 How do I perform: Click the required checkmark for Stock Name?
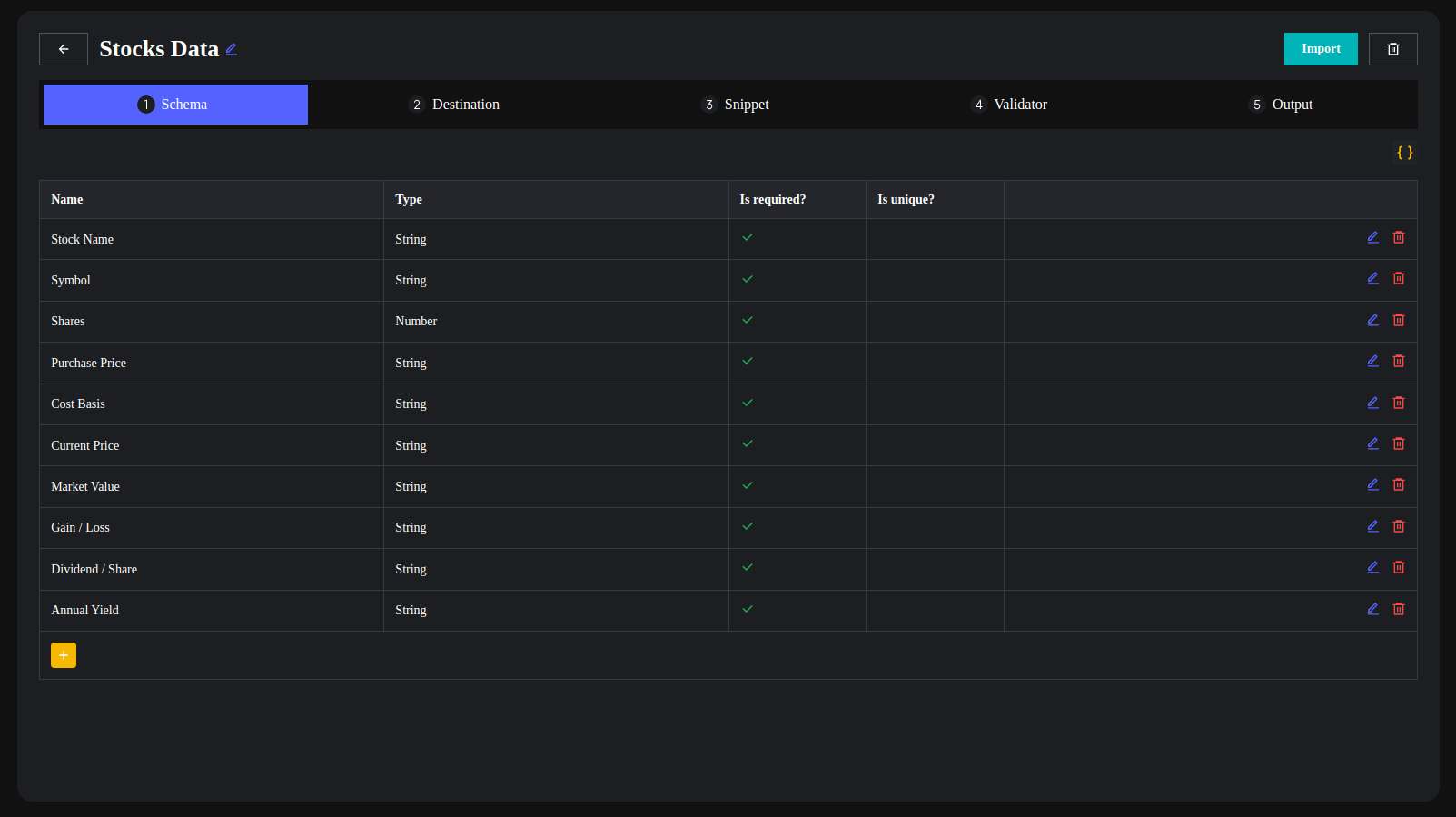pyautogui.click(x=748, y=237)
